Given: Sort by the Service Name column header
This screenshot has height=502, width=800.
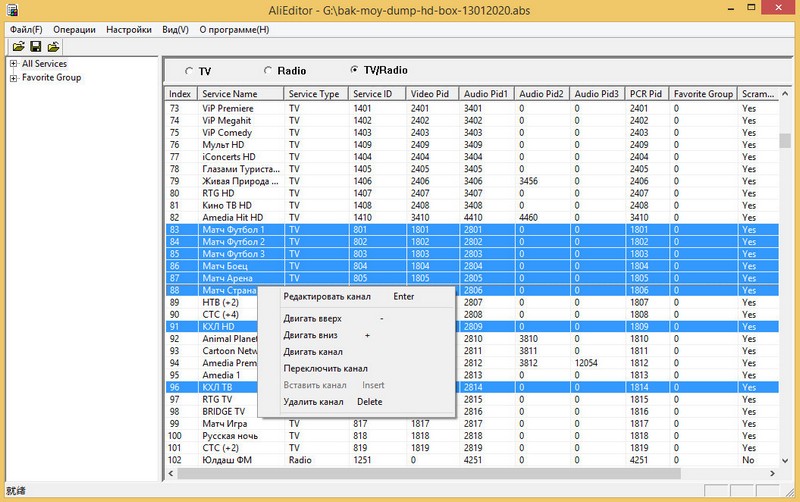Looking at the screenshot, I should point(240,94).
